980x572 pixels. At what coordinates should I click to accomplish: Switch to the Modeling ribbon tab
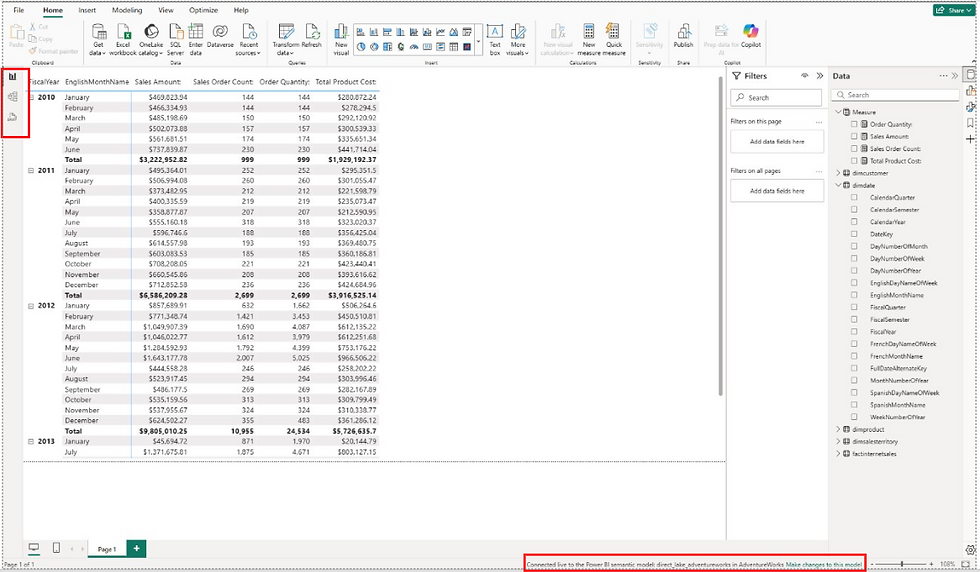click(x=127, y=10)
